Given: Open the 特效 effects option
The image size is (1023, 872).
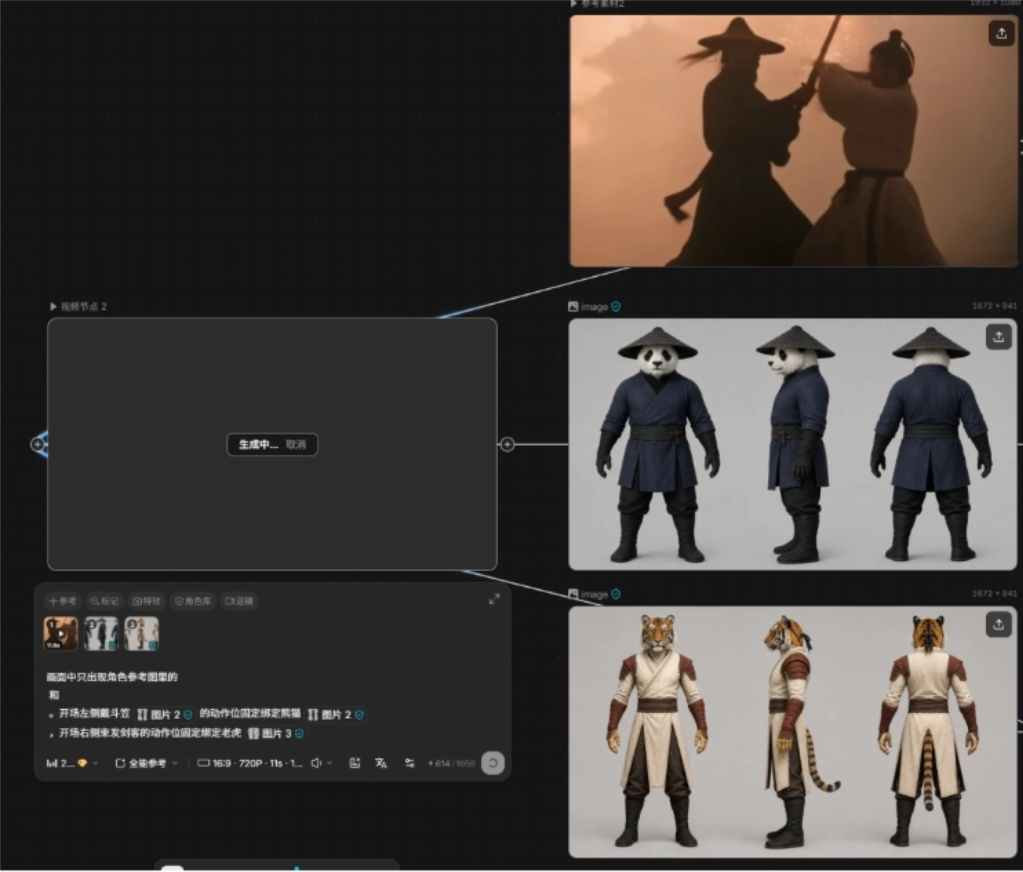Looking at the screenshot, I should 147,601.
